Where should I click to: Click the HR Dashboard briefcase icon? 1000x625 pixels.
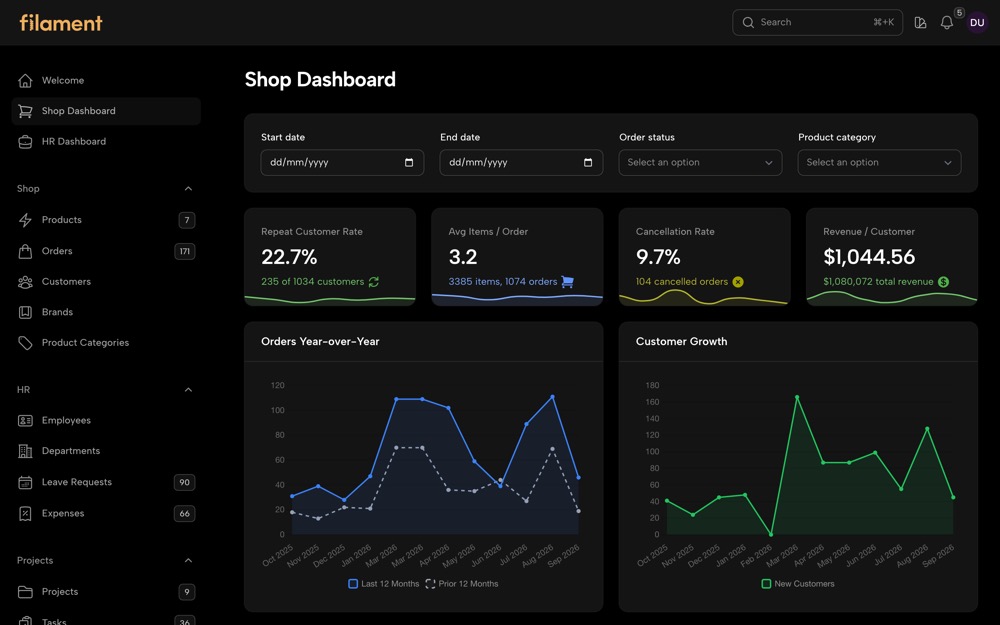[x=25, y=142]
